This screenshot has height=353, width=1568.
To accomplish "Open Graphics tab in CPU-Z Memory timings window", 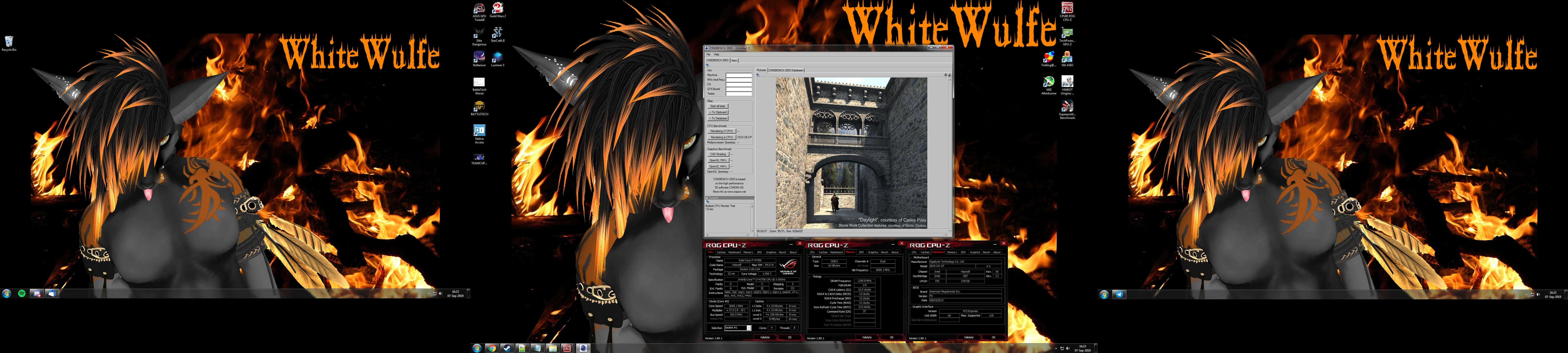I will coord(873,252).
